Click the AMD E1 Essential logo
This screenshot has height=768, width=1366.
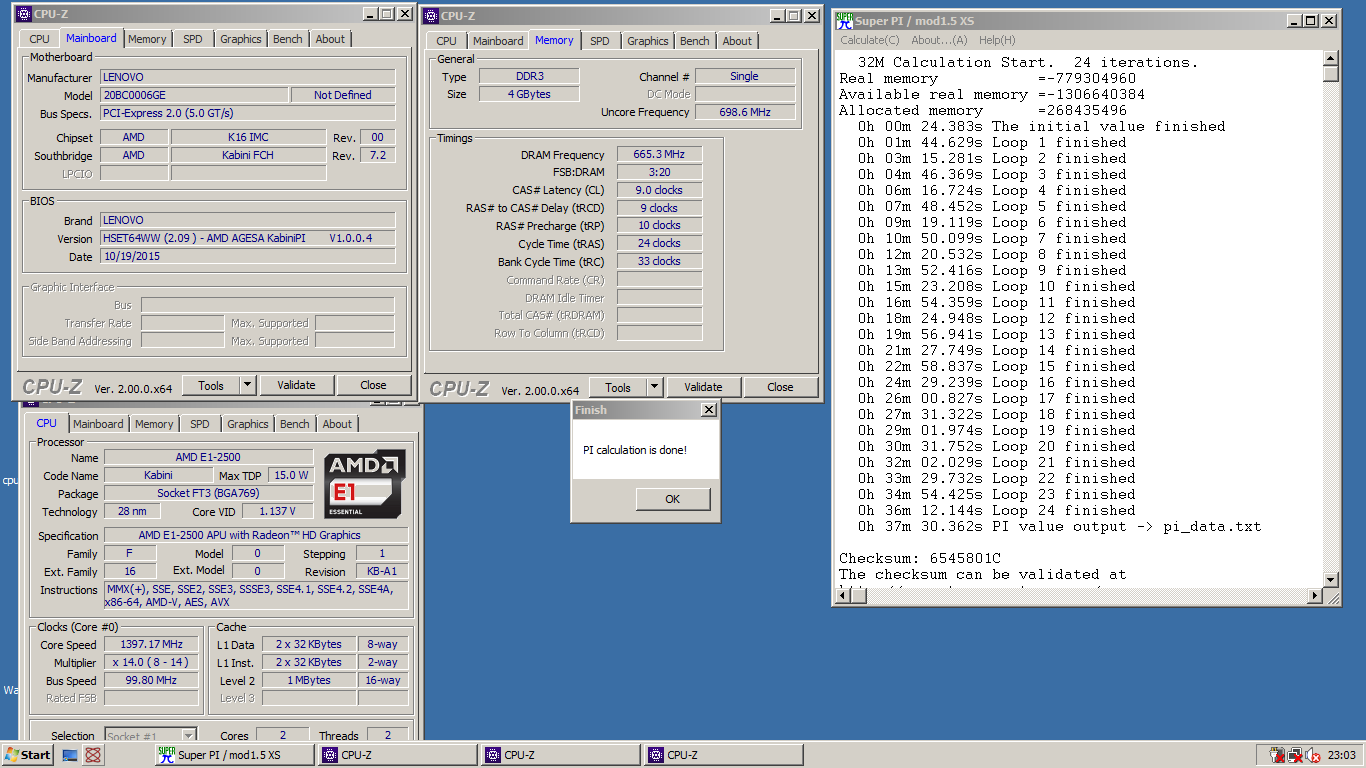coord(365,484)
